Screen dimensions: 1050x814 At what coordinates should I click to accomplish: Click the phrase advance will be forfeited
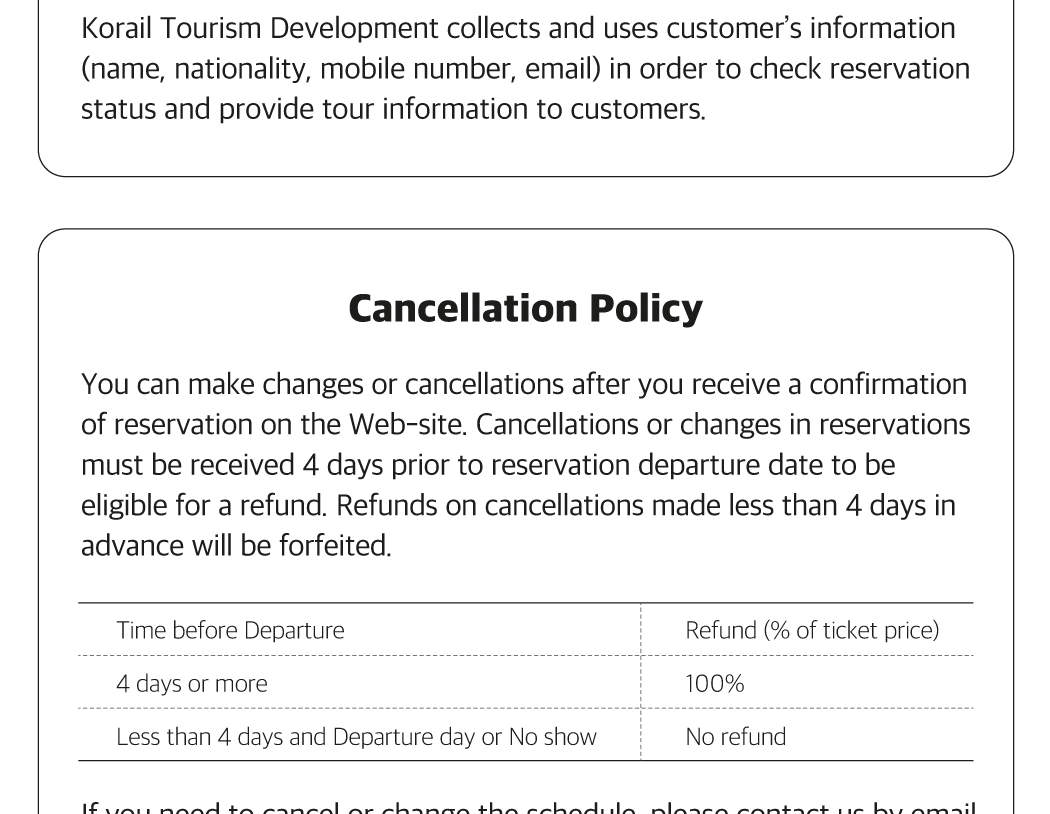(x=235, y=546)
